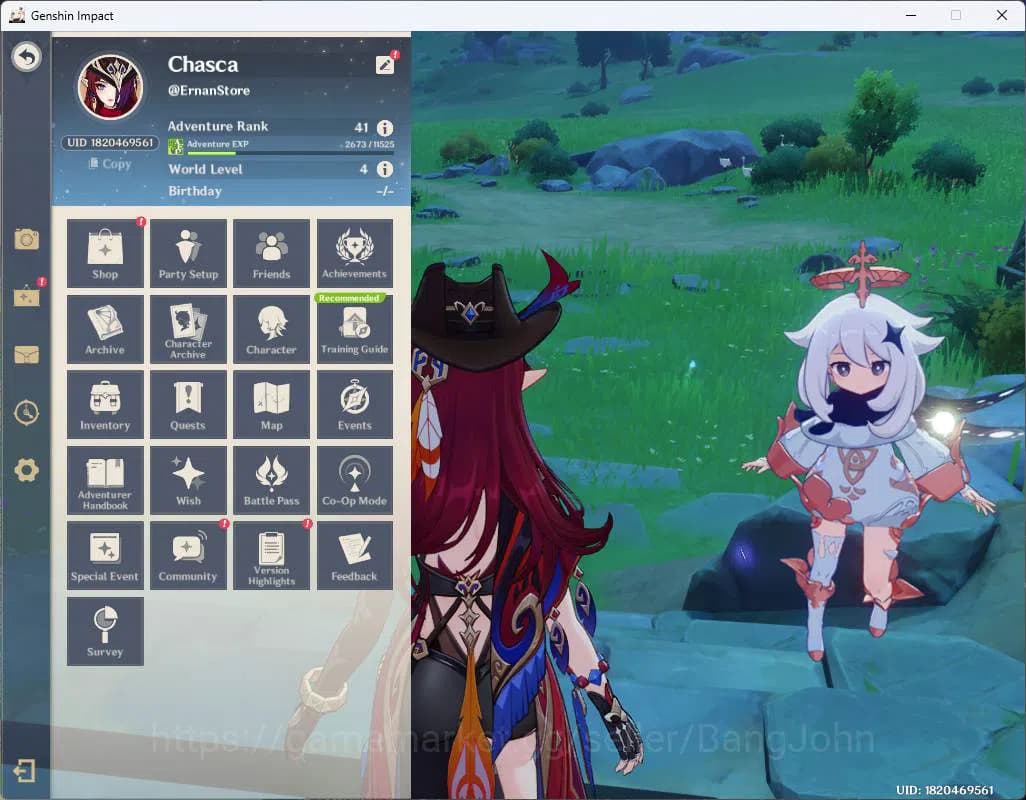The image size is (1026, 800).
Task: Enter Co-Op Mode
Action: [355, 480]
